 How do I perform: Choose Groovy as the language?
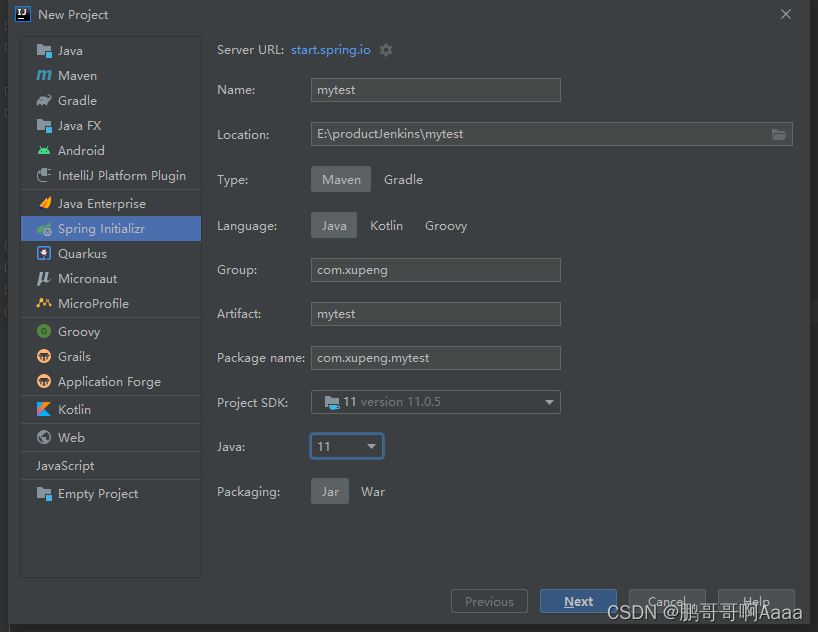pos(446,225)
